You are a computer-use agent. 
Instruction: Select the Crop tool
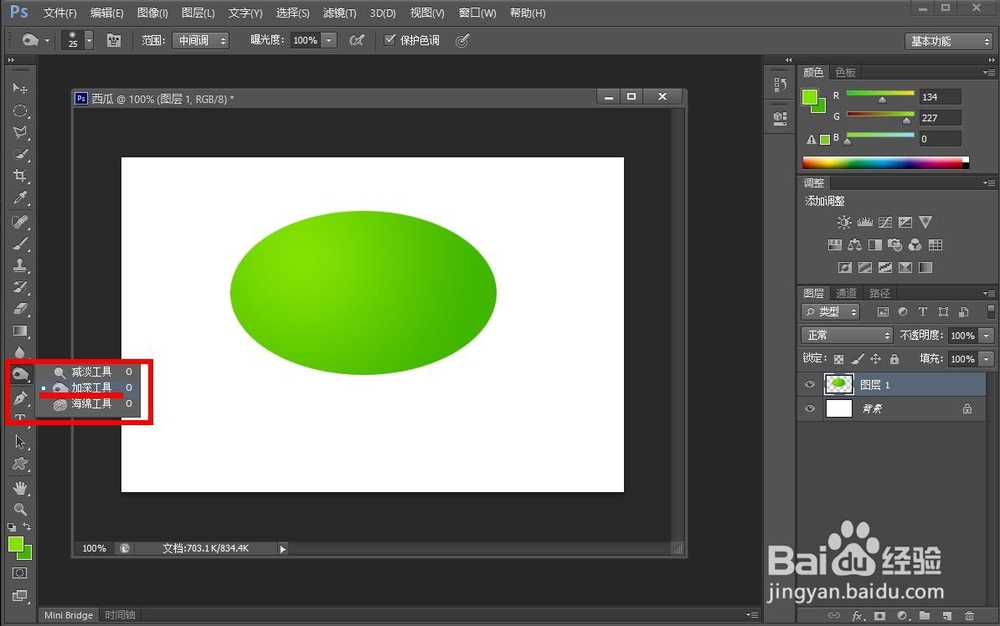pyautogui.click(x=20, y=176)
